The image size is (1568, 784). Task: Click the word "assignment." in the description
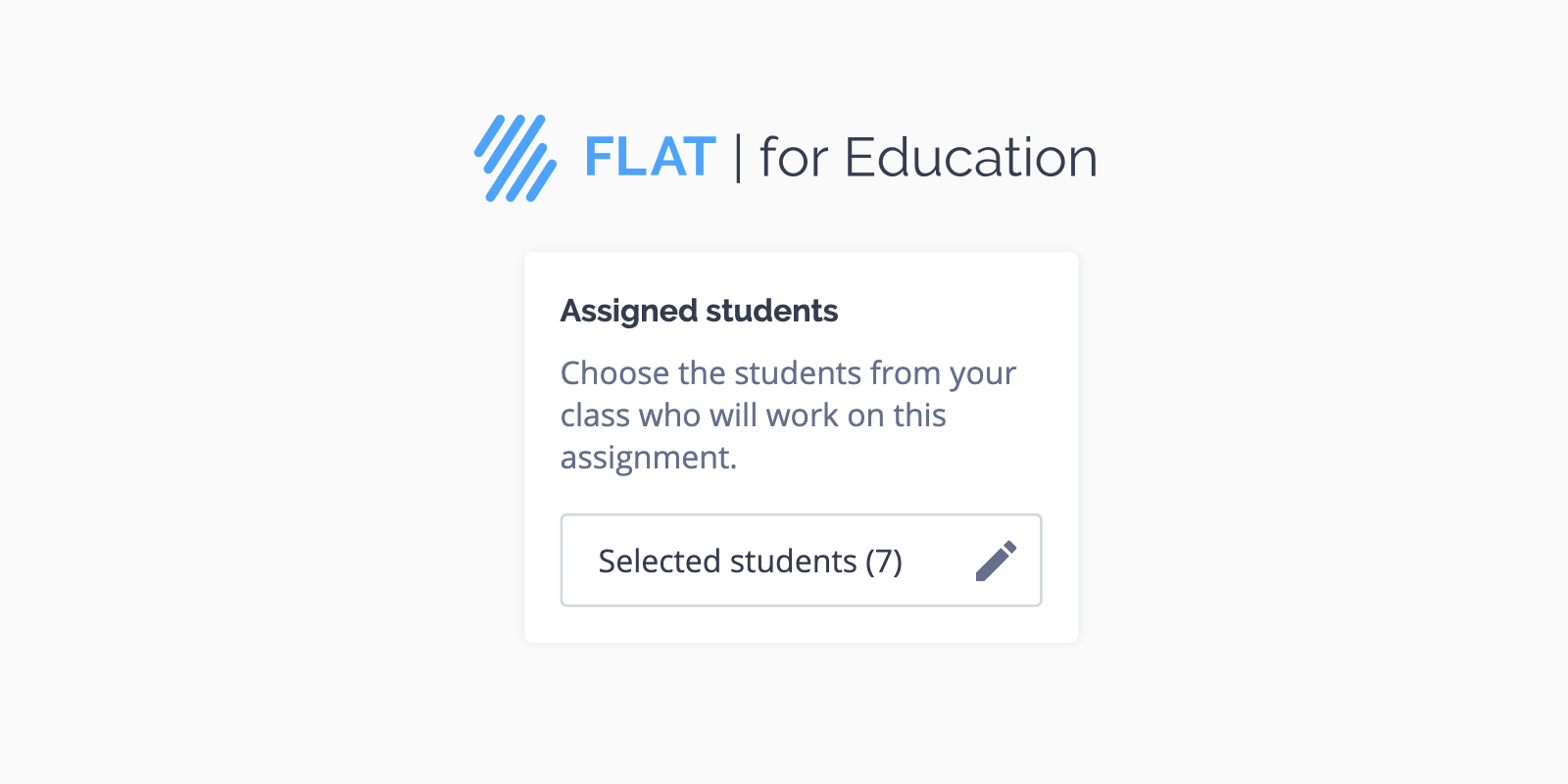(648, 458)
